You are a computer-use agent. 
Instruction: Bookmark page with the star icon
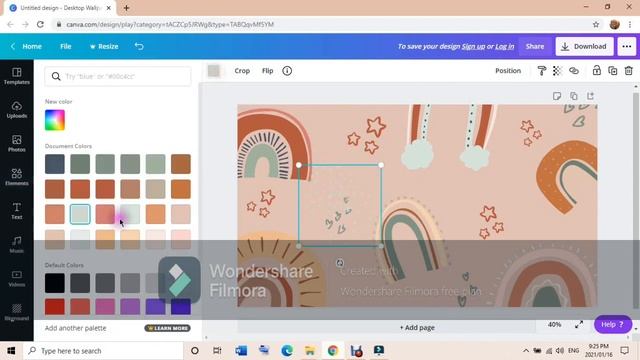click(x=596, y=24)
